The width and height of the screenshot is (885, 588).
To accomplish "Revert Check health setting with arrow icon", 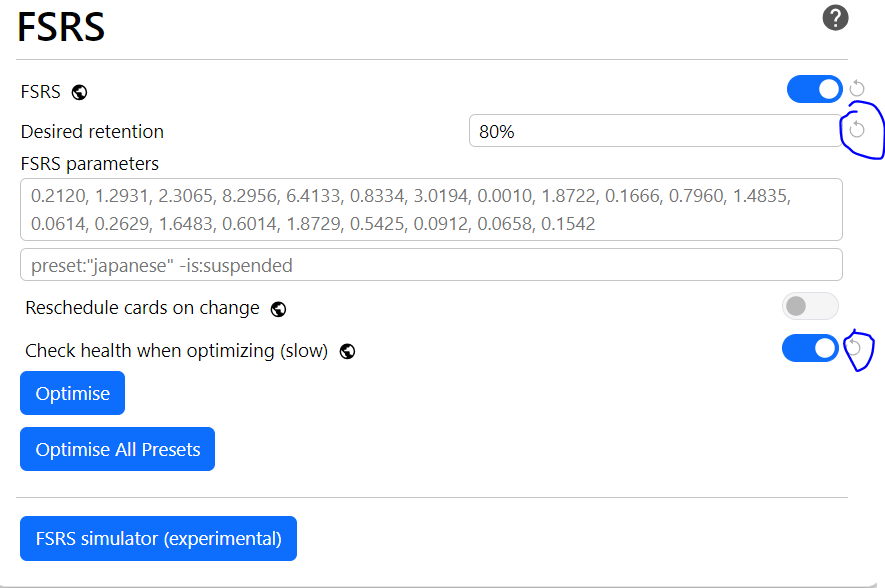I will pyautogui.click(x=856, y=348).
